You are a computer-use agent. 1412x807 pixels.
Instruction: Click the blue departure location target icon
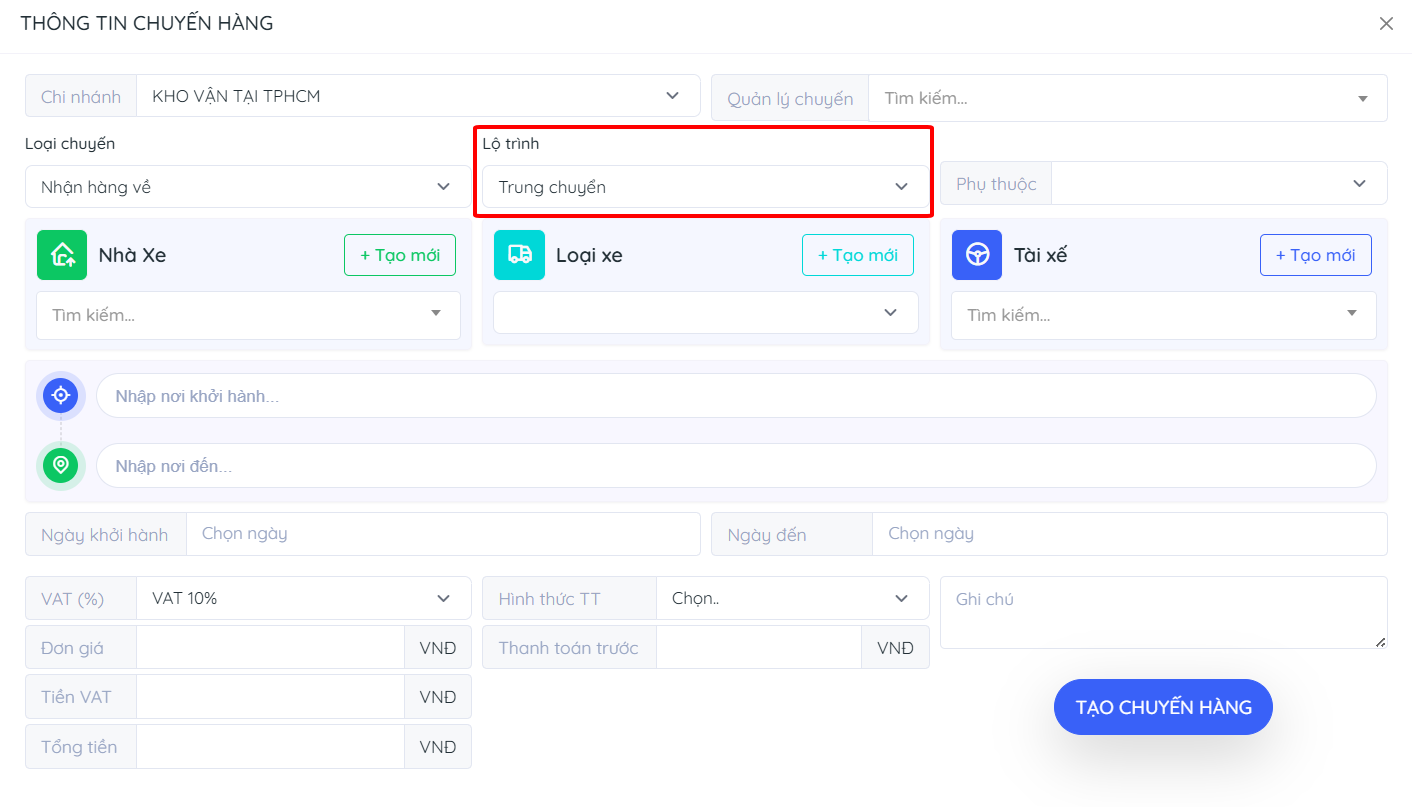coord(61,396)
